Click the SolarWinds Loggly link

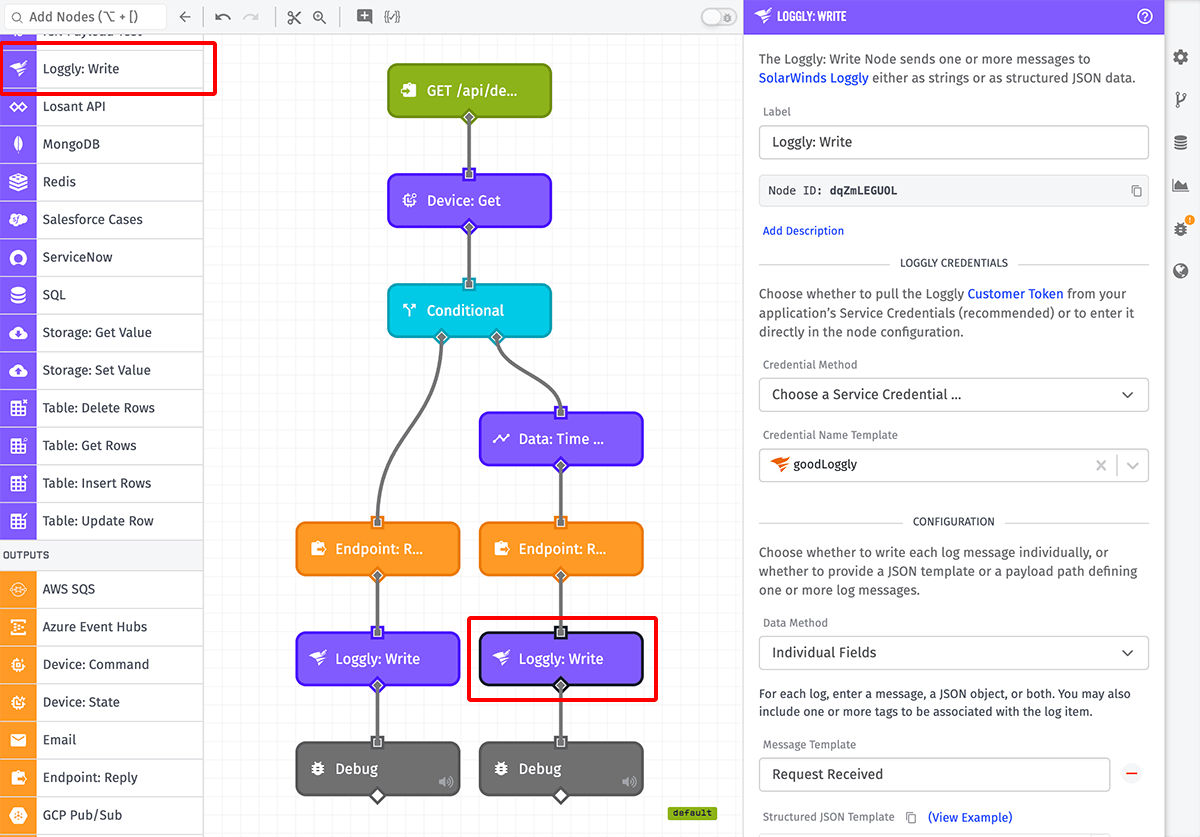pyautogui.click(x=814, y=77)
